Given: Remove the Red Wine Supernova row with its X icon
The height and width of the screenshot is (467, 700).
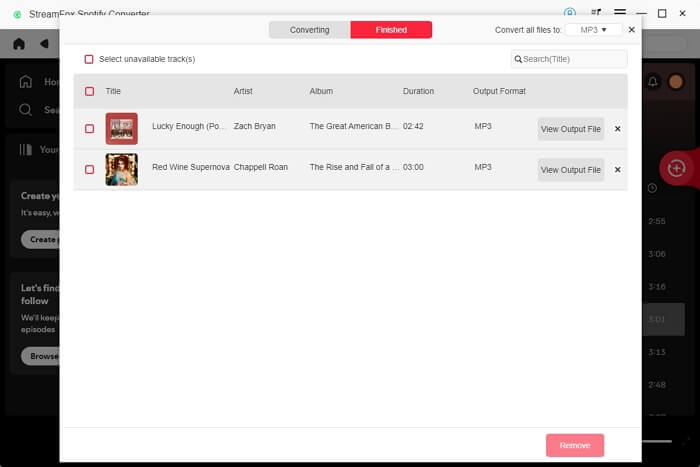Looking at the screenshot, I should [617, 170].
